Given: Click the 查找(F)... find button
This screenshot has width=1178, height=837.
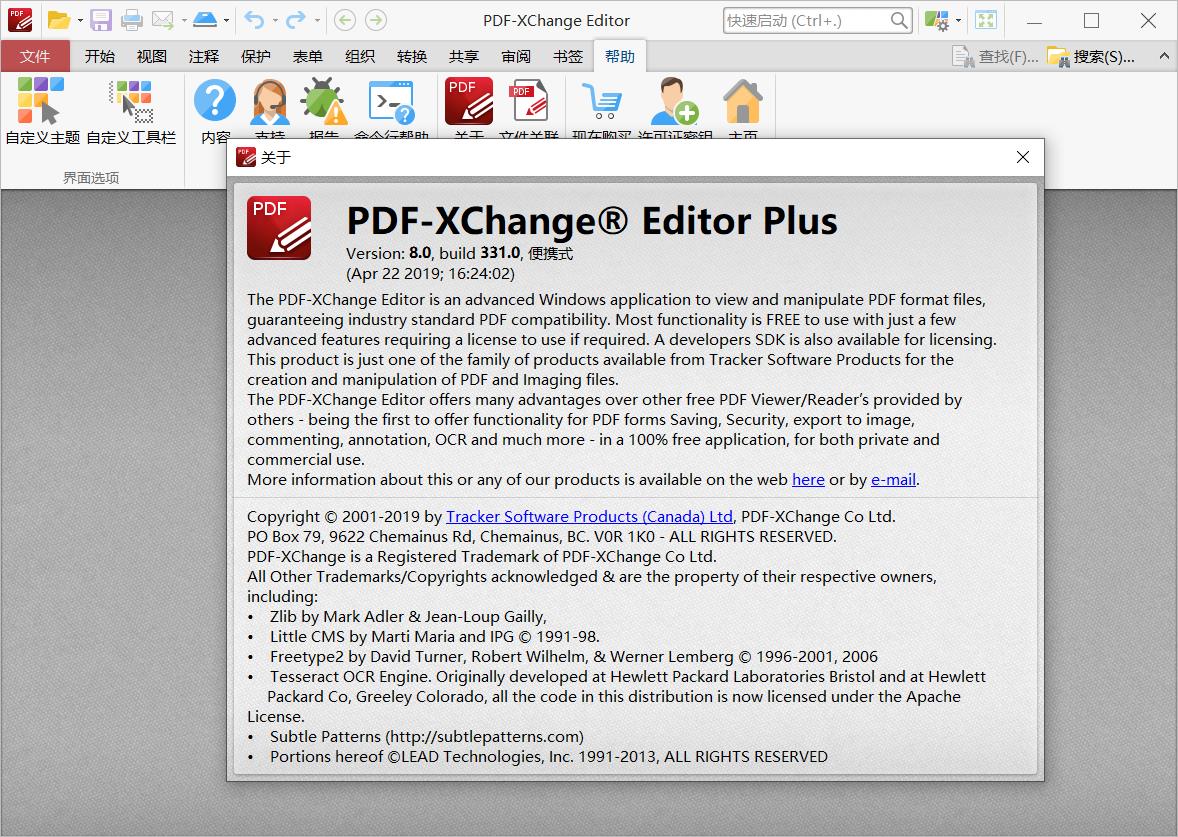Looking at the screenshot, I should click(x=995, y=56).
